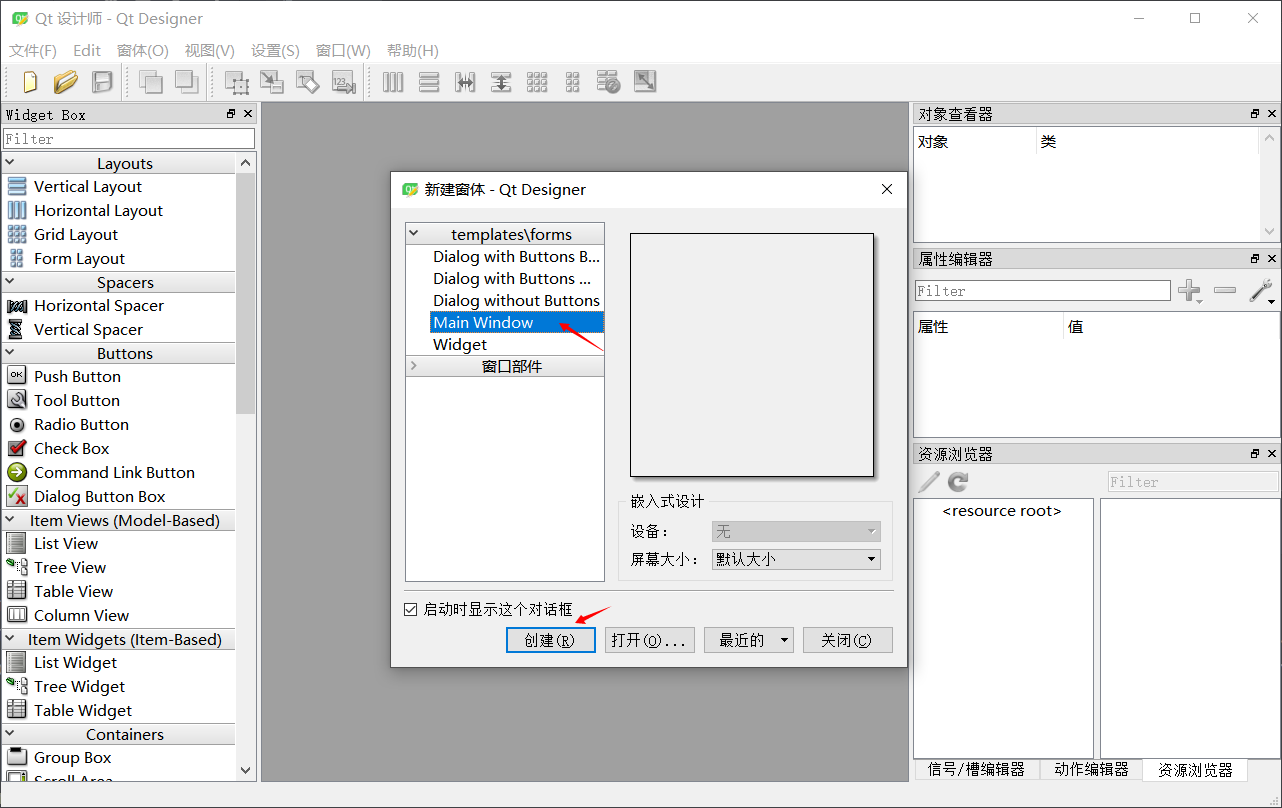This screenshot has width=1282, height=808.
Task: Open the 文件(F) menu
Action: coord(33,50)
